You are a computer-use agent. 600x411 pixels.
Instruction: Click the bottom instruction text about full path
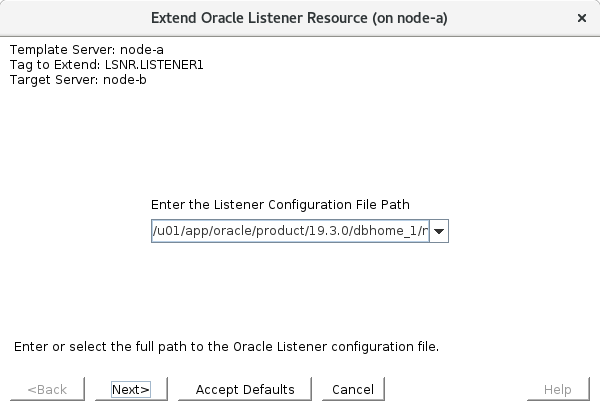[x=227, y=347]
